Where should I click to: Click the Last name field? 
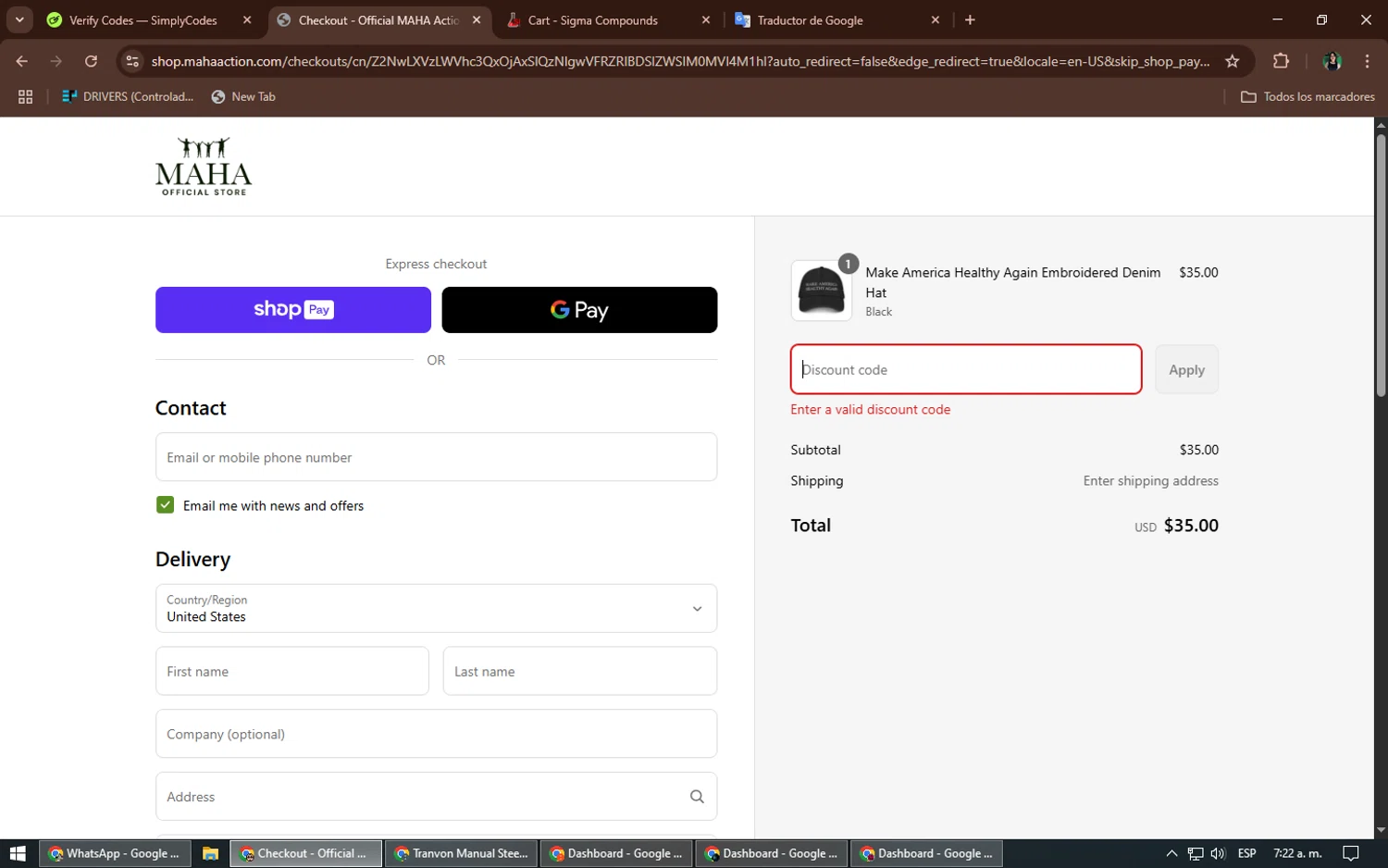tap(579, 671)
